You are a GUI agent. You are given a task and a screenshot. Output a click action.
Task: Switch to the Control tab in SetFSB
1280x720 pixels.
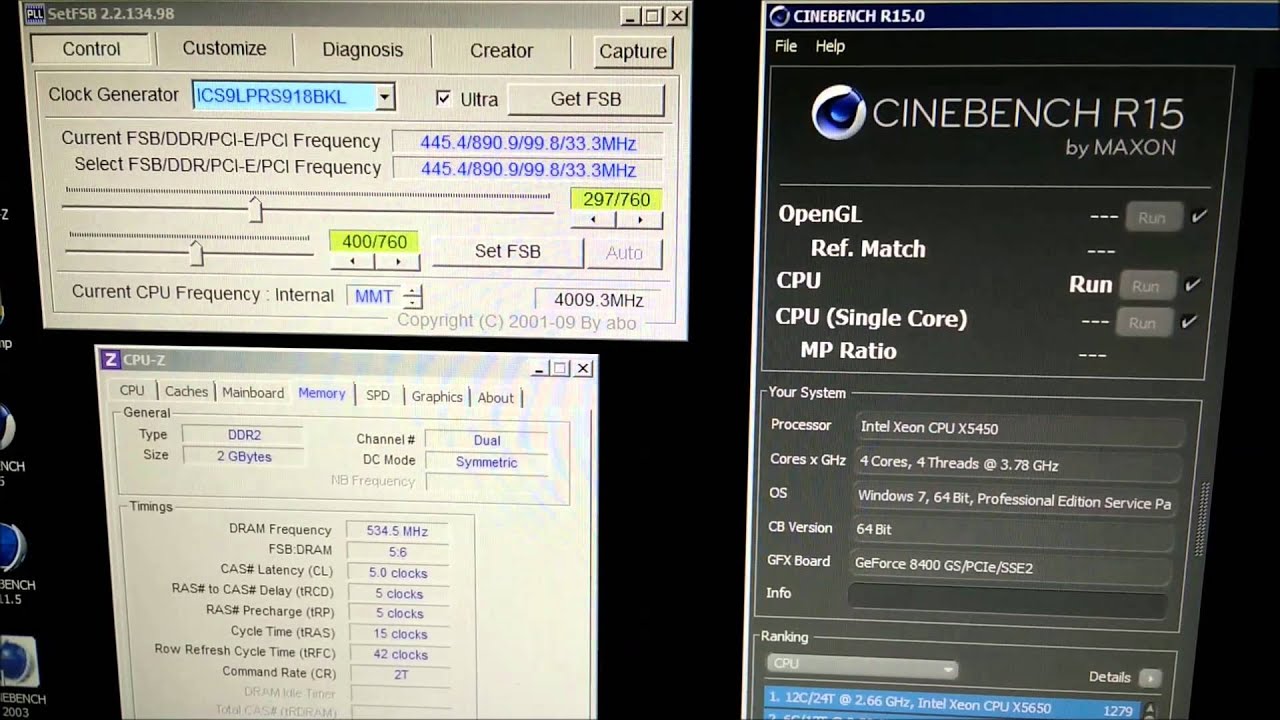click(91, 49)
